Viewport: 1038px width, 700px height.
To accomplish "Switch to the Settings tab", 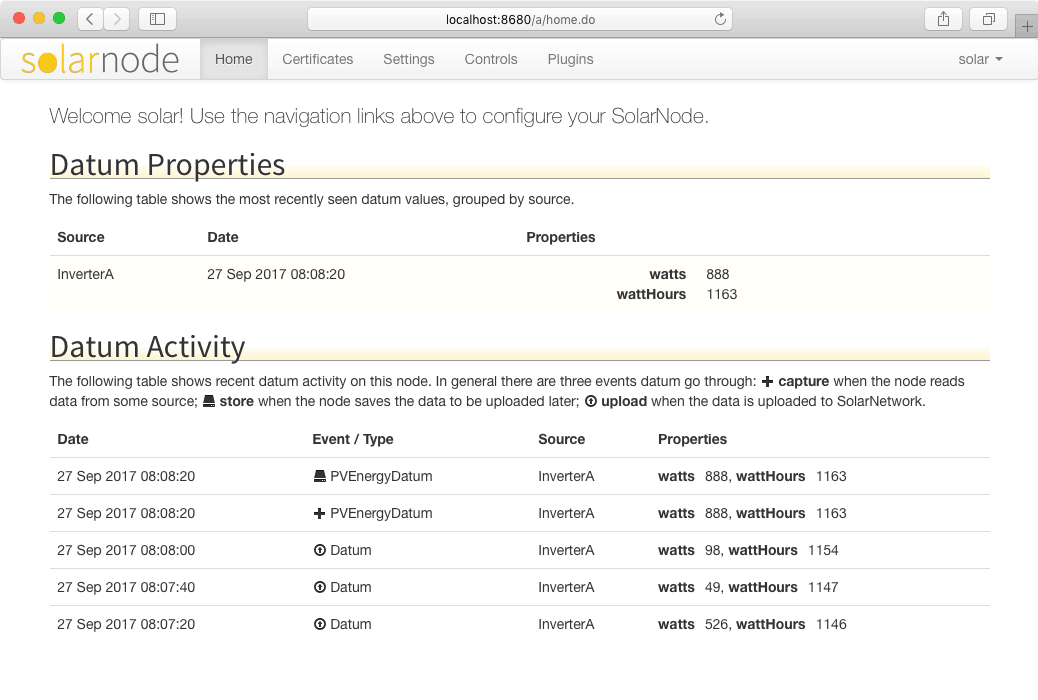I will coord(408,59).
